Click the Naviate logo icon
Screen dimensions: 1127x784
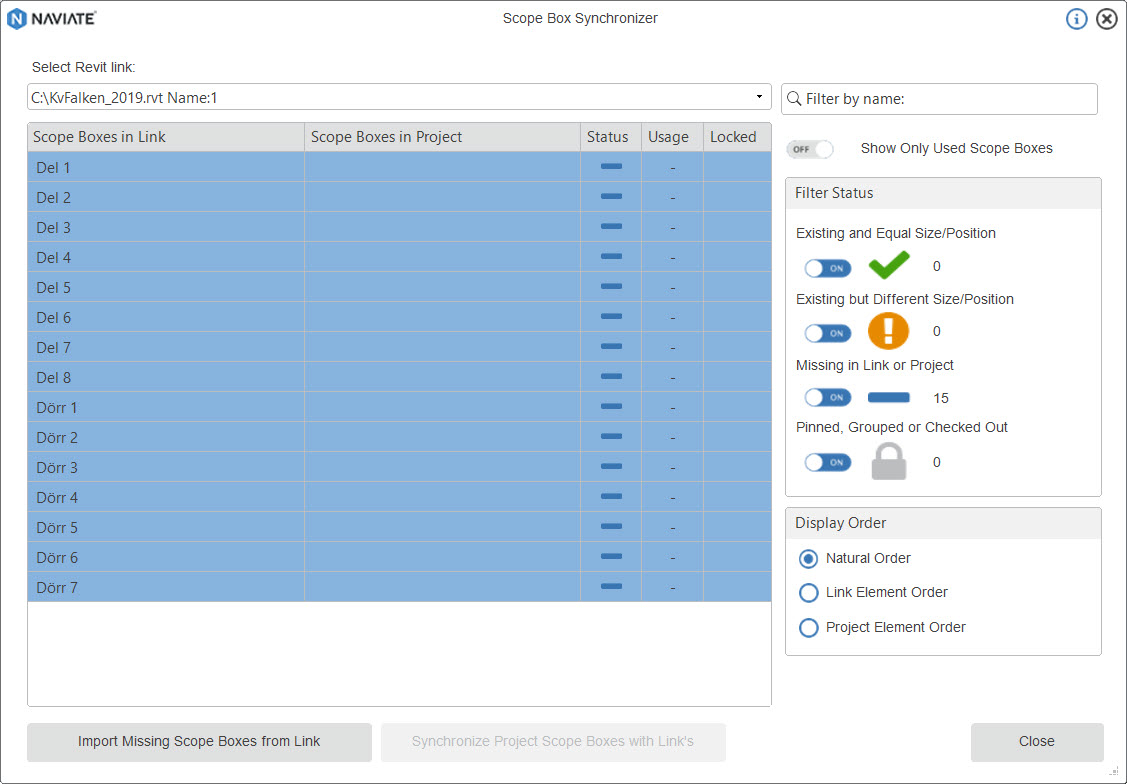coord(17,19)
